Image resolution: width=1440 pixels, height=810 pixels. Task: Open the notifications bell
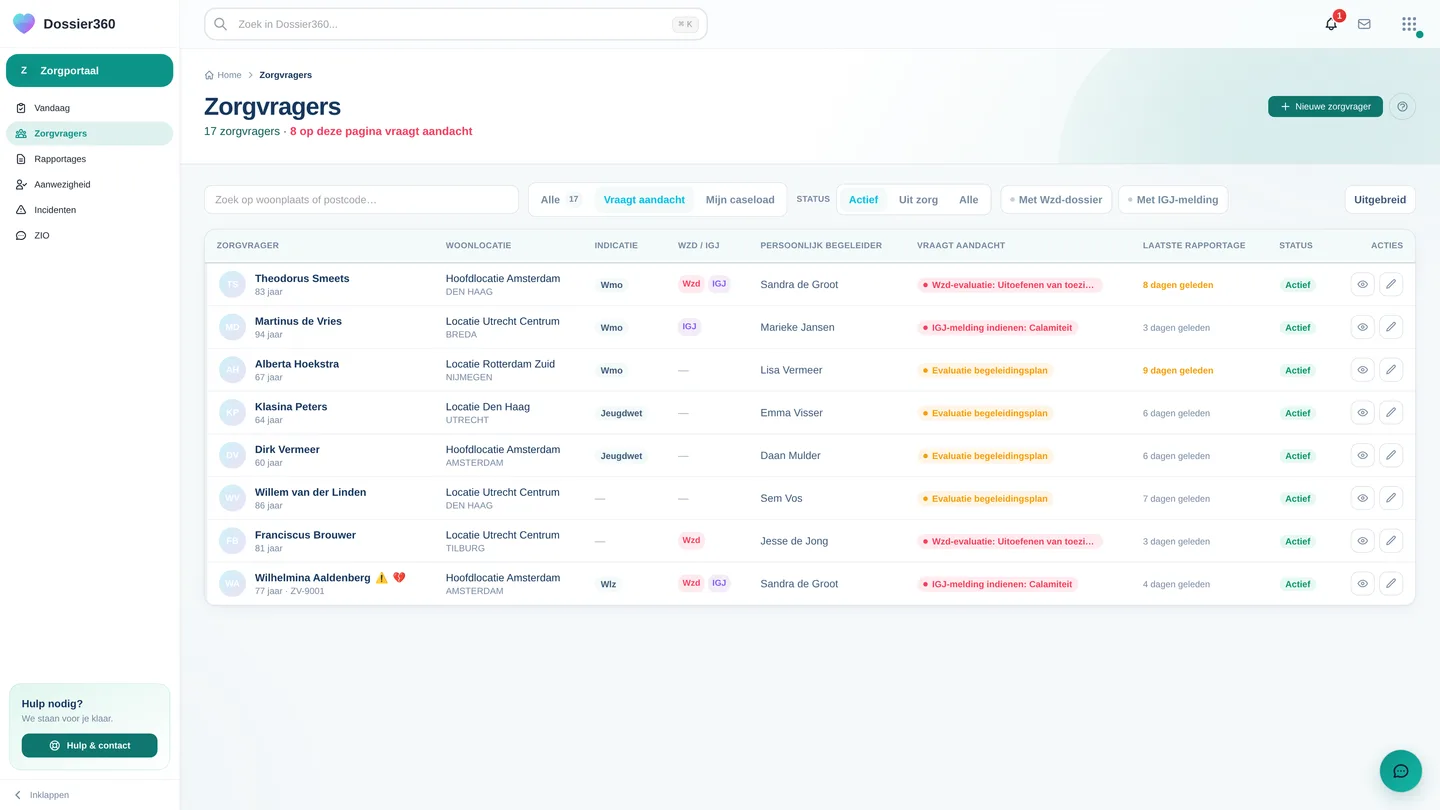(x=1331, y=24)
